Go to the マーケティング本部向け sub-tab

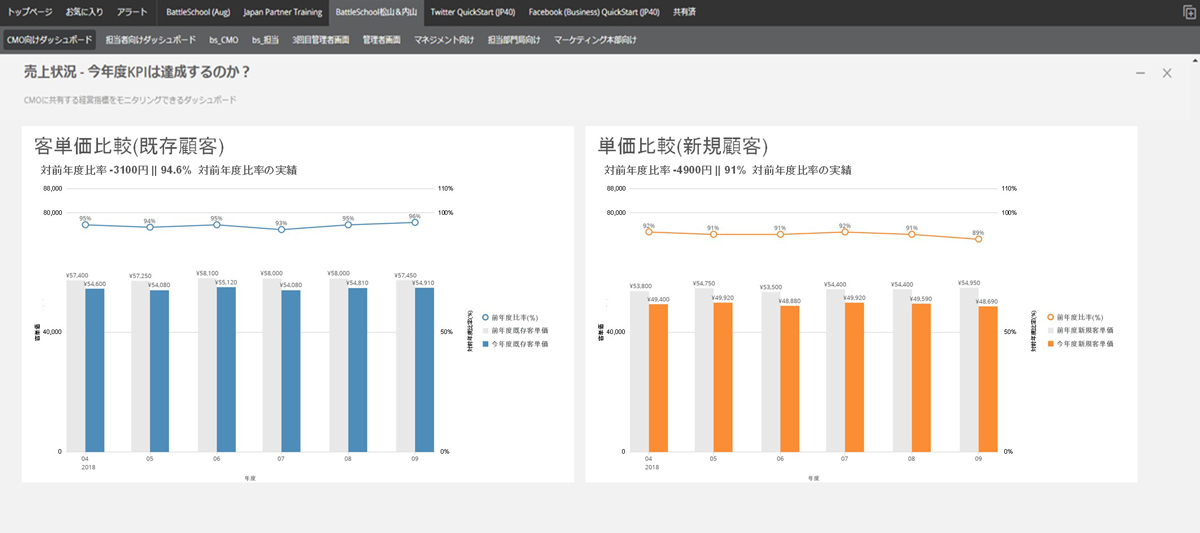tap(595, 40)
